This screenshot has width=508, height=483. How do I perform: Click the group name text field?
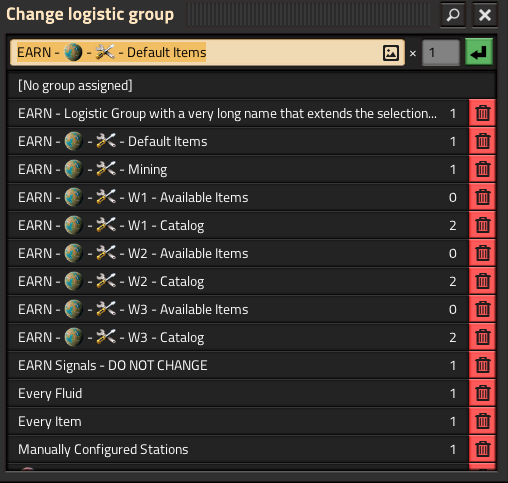coord(207,52)
